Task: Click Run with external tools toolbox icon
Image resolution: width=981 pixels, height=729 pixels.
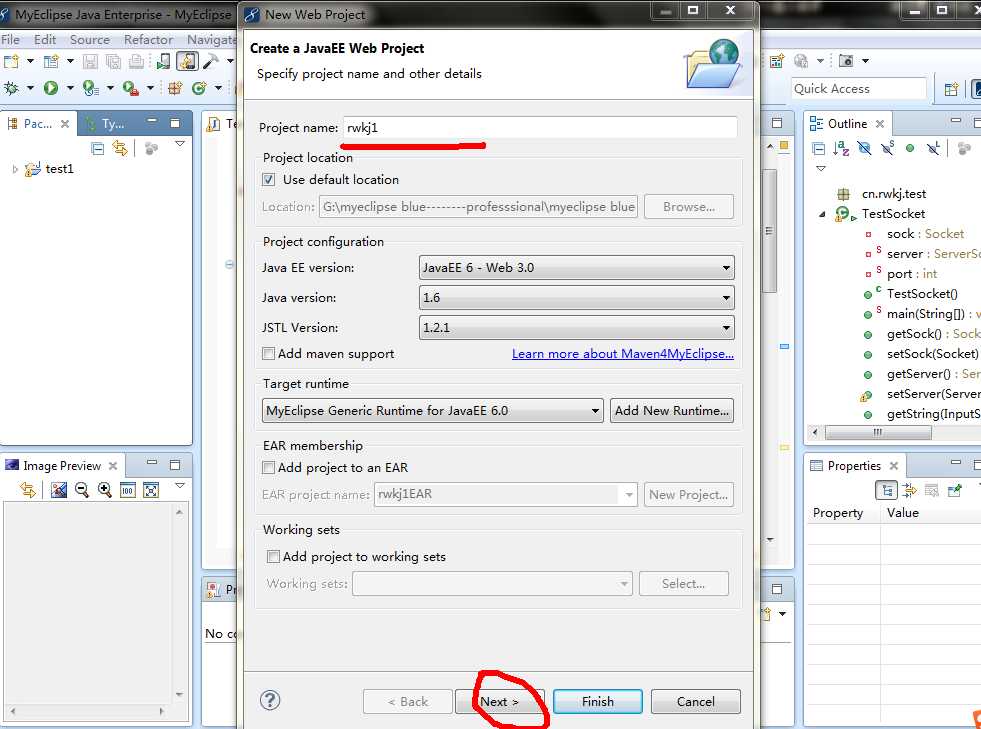Action: [131, 88]
